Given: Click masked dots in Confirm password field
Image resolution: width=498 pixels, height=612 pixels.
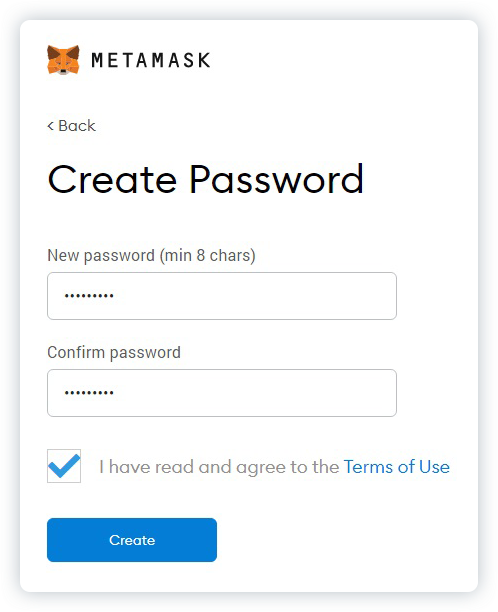Looking at the screenshot, I should pyautogui.click(x=89, y=393).
